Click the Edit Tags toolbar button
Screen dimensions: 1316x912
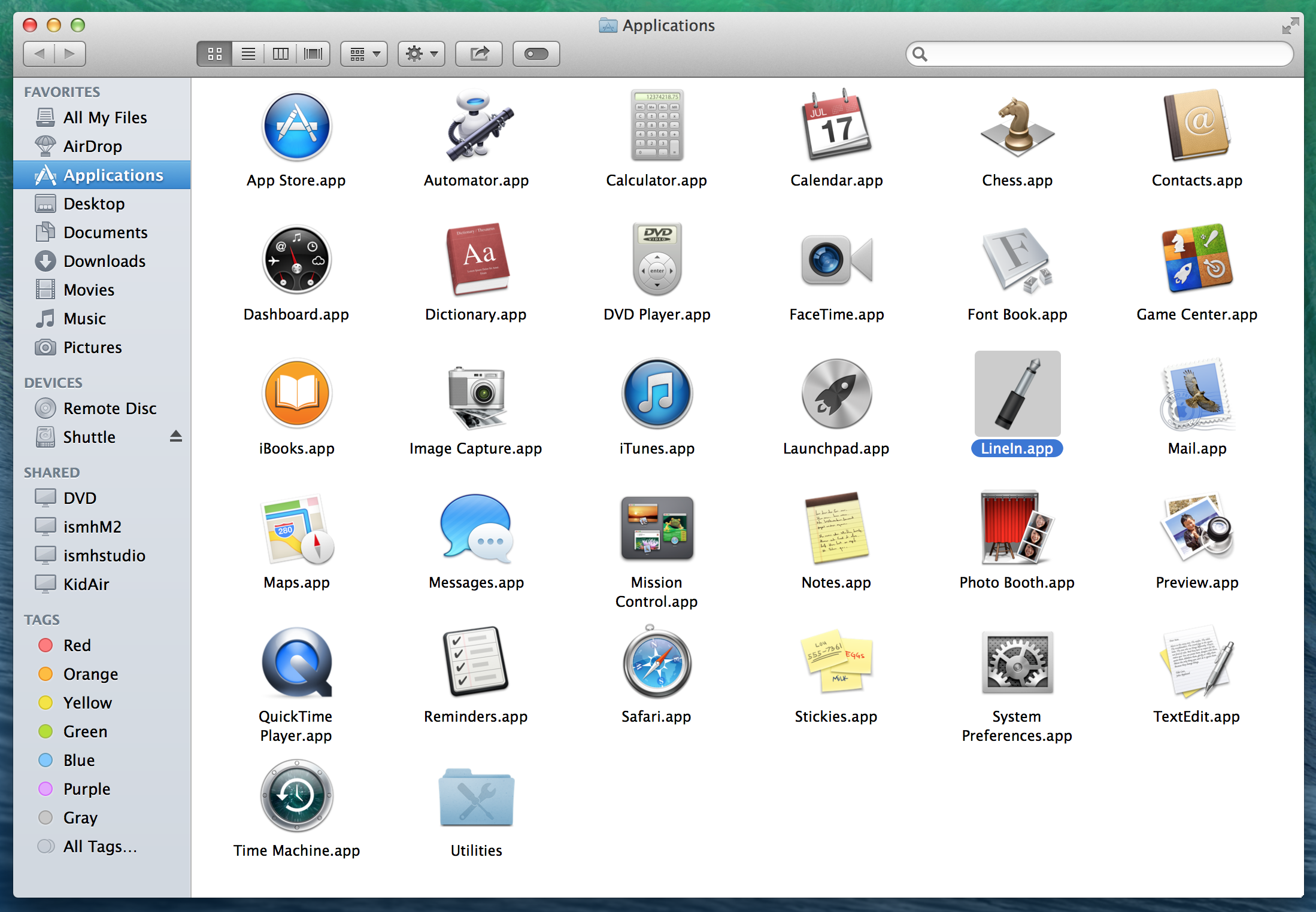coord(536,54)
